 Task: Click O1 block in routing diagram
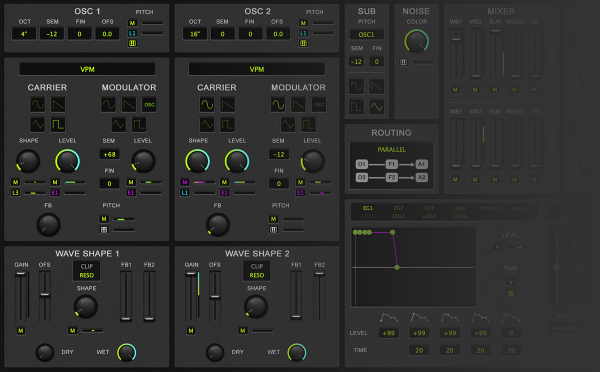pos(362,164)
